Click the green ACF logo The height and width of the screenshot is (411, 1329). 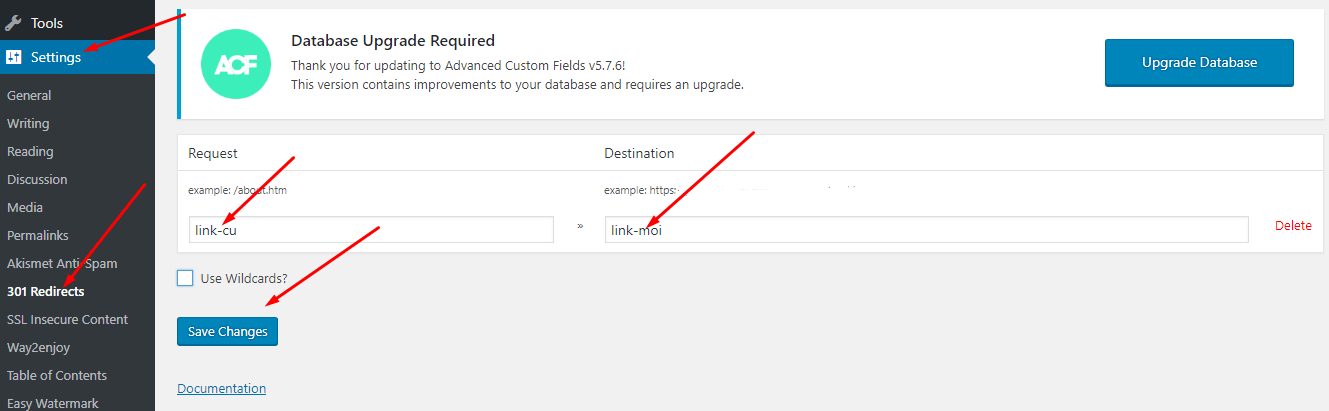pos(229,64)
